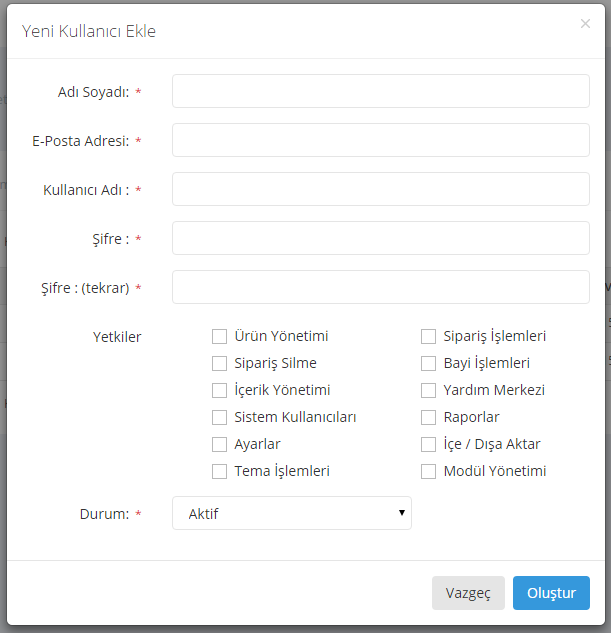
Task: Tick the İçerik Yönetimi checkbox
Action: click(x=219, y=391)
